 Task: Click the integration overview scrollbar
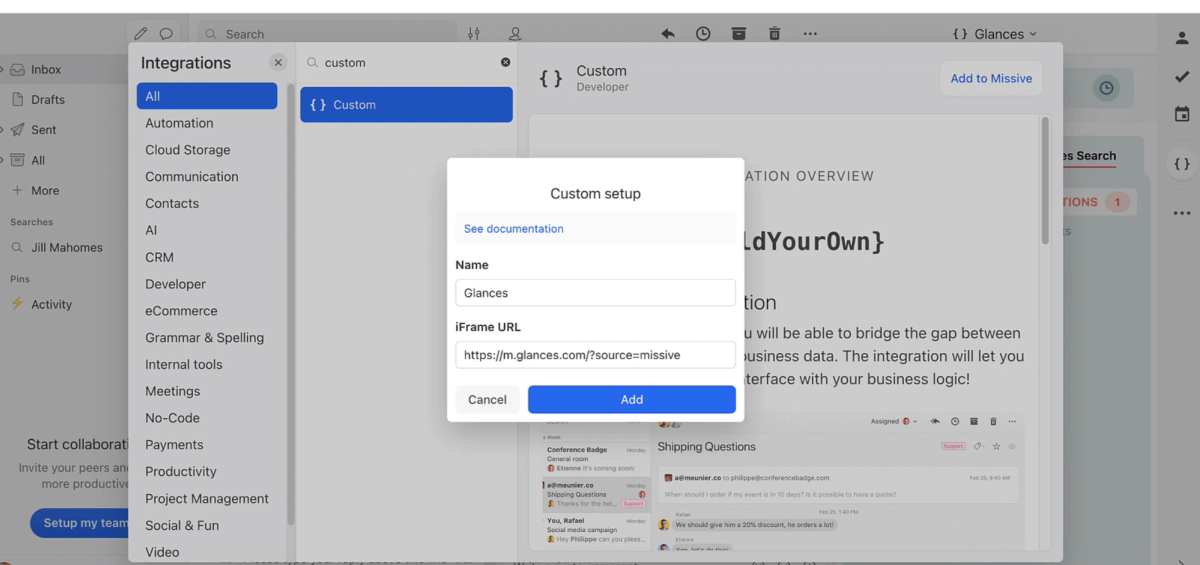click(x=1046, y=180)
